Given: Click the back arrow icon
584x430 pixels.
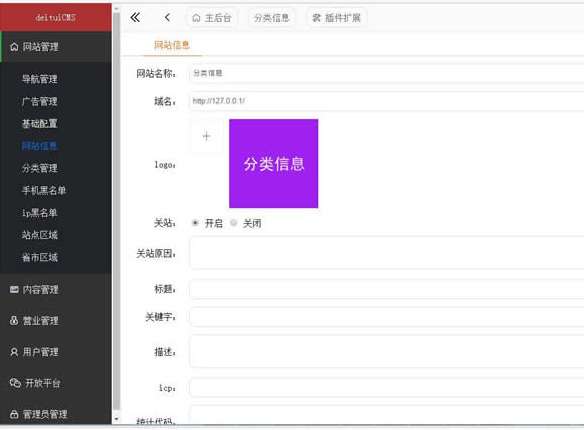Looking at the screenshot, I should (168, 17).
